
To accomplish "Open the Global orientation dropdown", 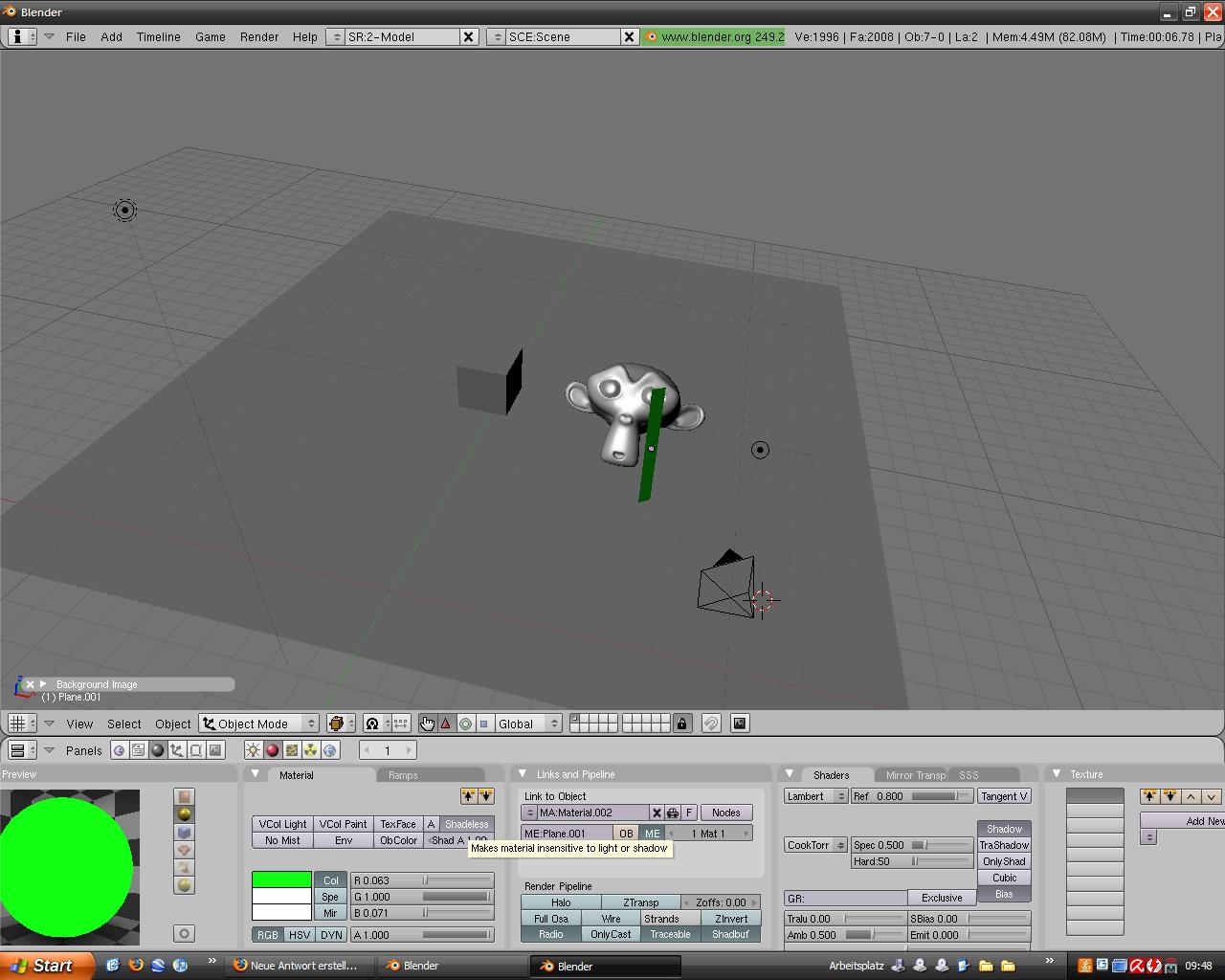I will pos(527,724).
